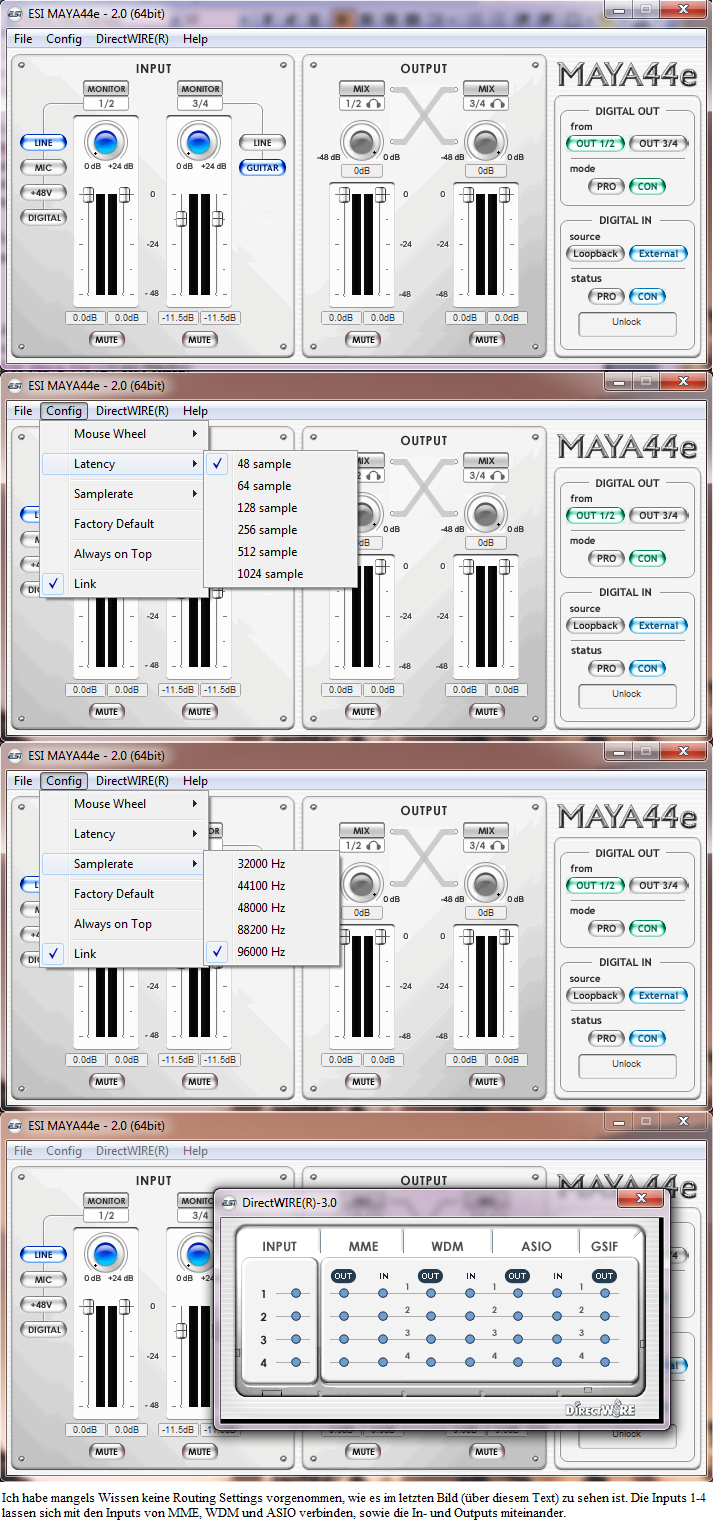
Task: Click MONITOR 3/4 button in the no-menu window
Action: click(199, 89)
